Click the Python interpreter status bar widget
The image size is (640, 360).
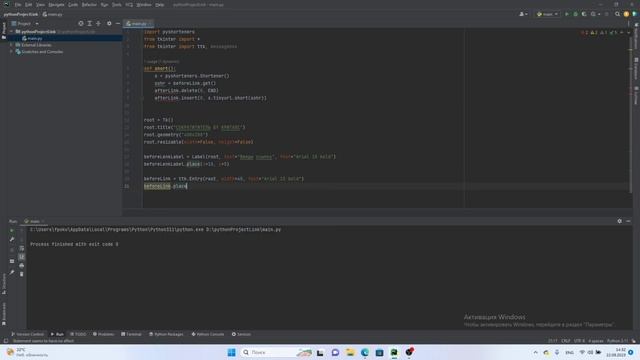(617, 341)
